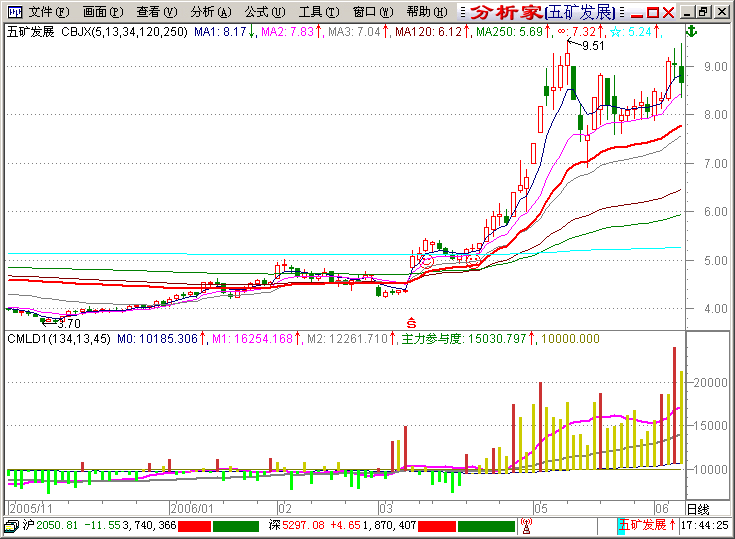The width and height of the screenshot is (735, 539).
Task: Open the 帮助(H) menu
Action: tap(427, 12)
